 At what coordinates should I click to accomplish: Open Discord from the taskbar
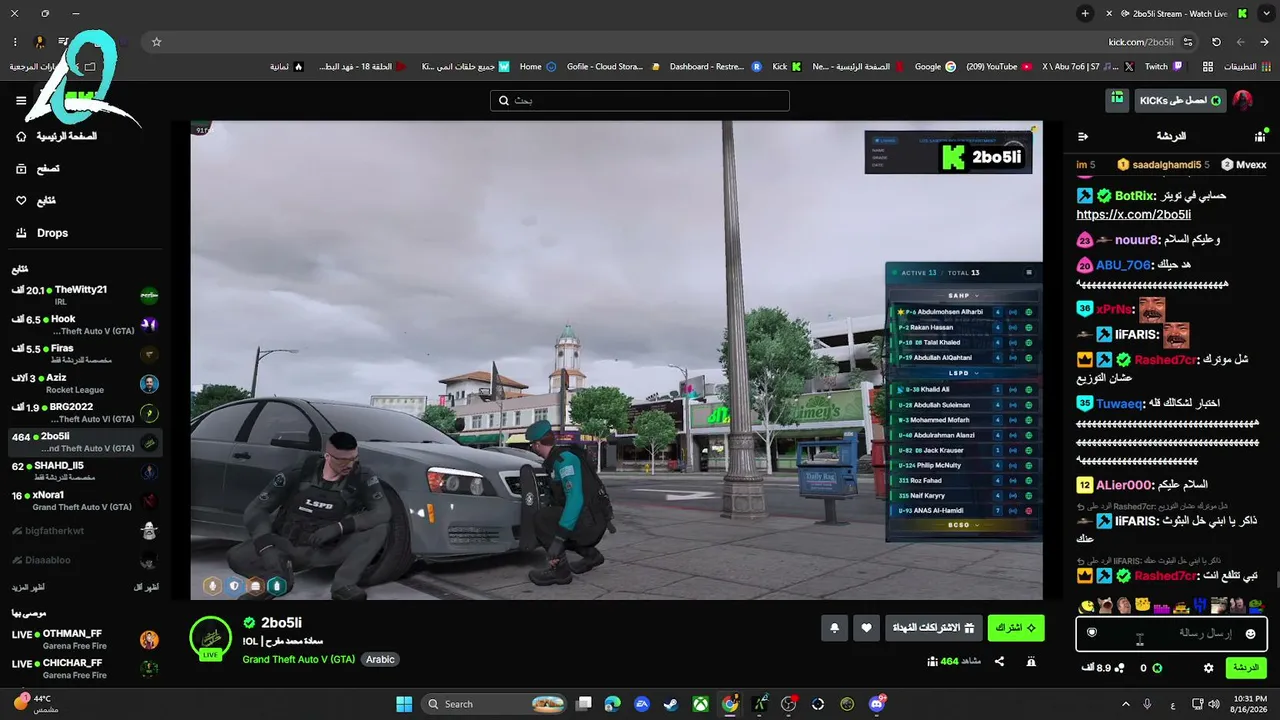tap(877, 704)
